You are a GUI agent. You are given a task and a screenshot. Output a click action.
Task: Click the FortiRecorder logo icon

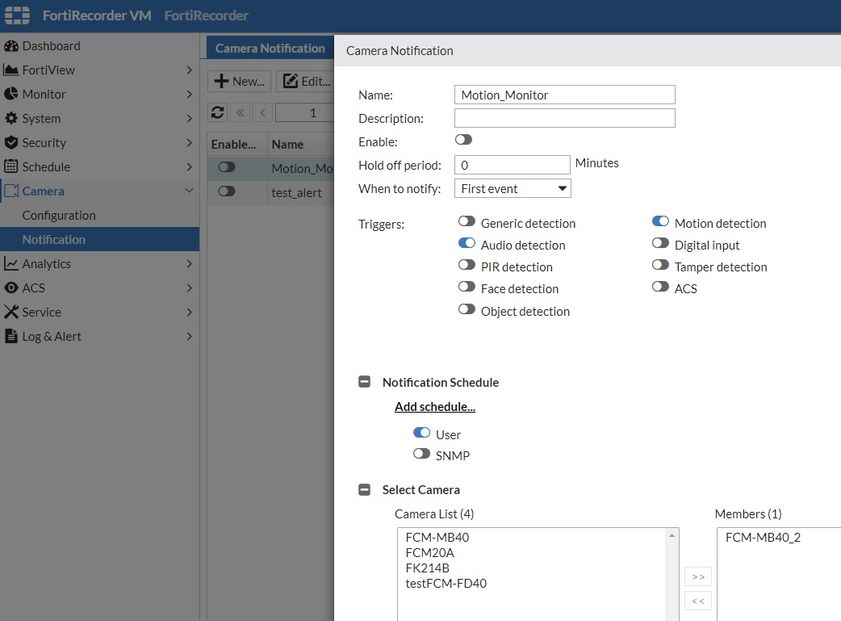coord(17,15)
